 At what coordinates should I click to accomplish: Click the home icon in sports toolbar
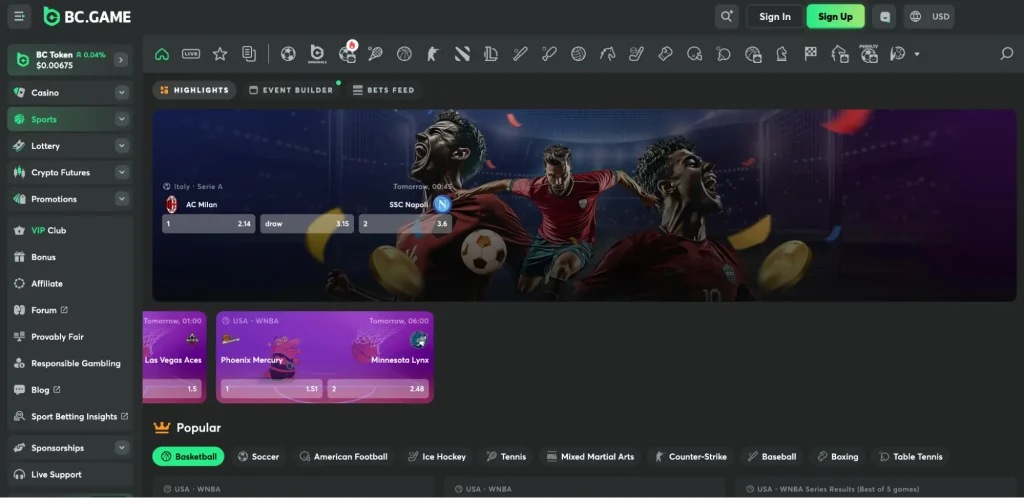click(x=162, y=54)
